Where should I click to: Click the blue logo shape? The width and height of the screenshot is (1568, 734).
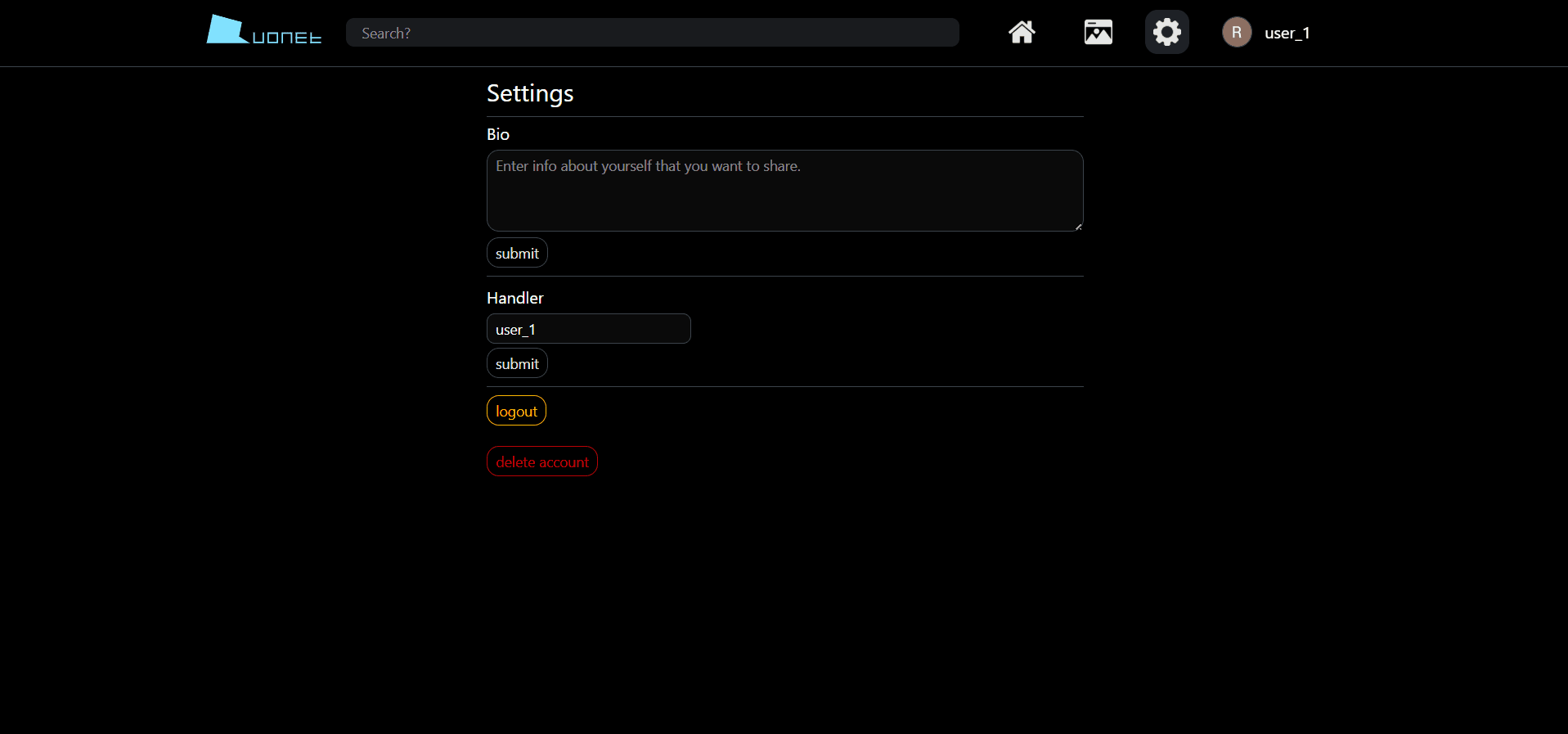(x=225, y=29)
